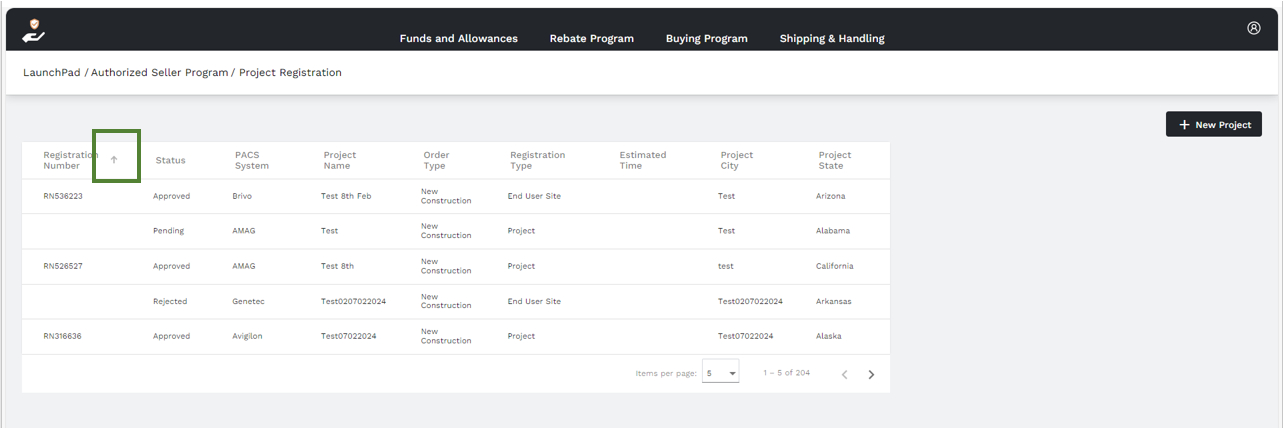Click the plus icon on New Project
This screenshot has width=1283, height=428.
[1184, 125]
